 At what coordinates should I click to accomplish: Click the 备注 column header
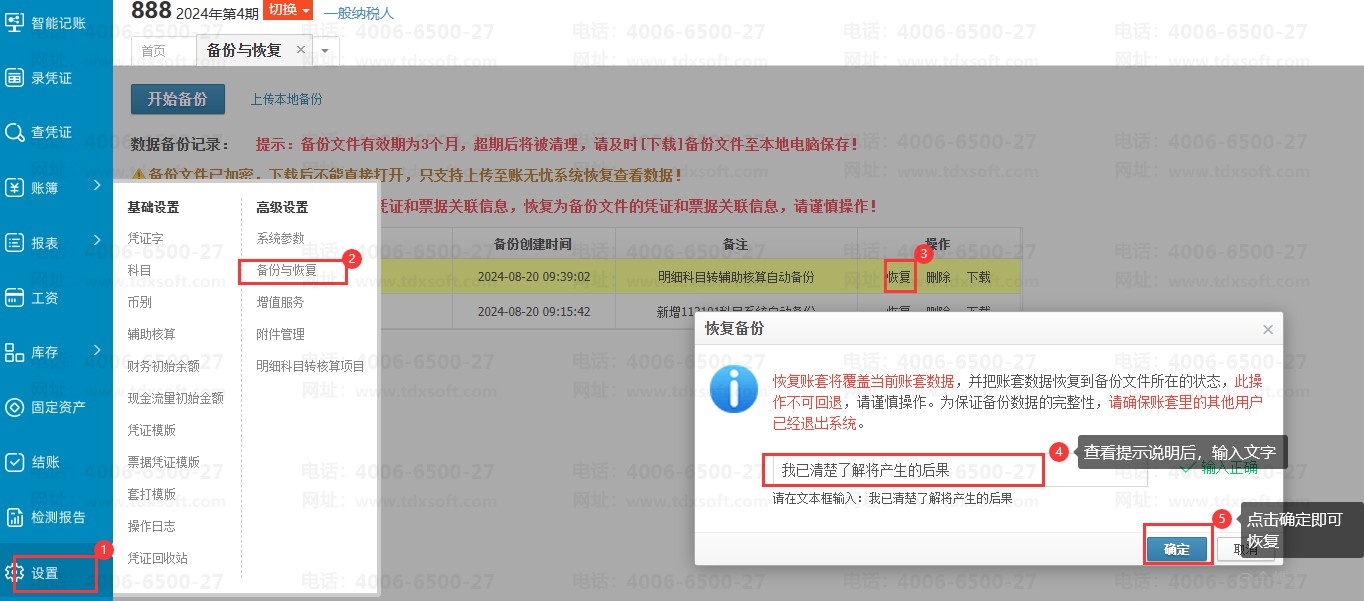(x=736, y=244)
